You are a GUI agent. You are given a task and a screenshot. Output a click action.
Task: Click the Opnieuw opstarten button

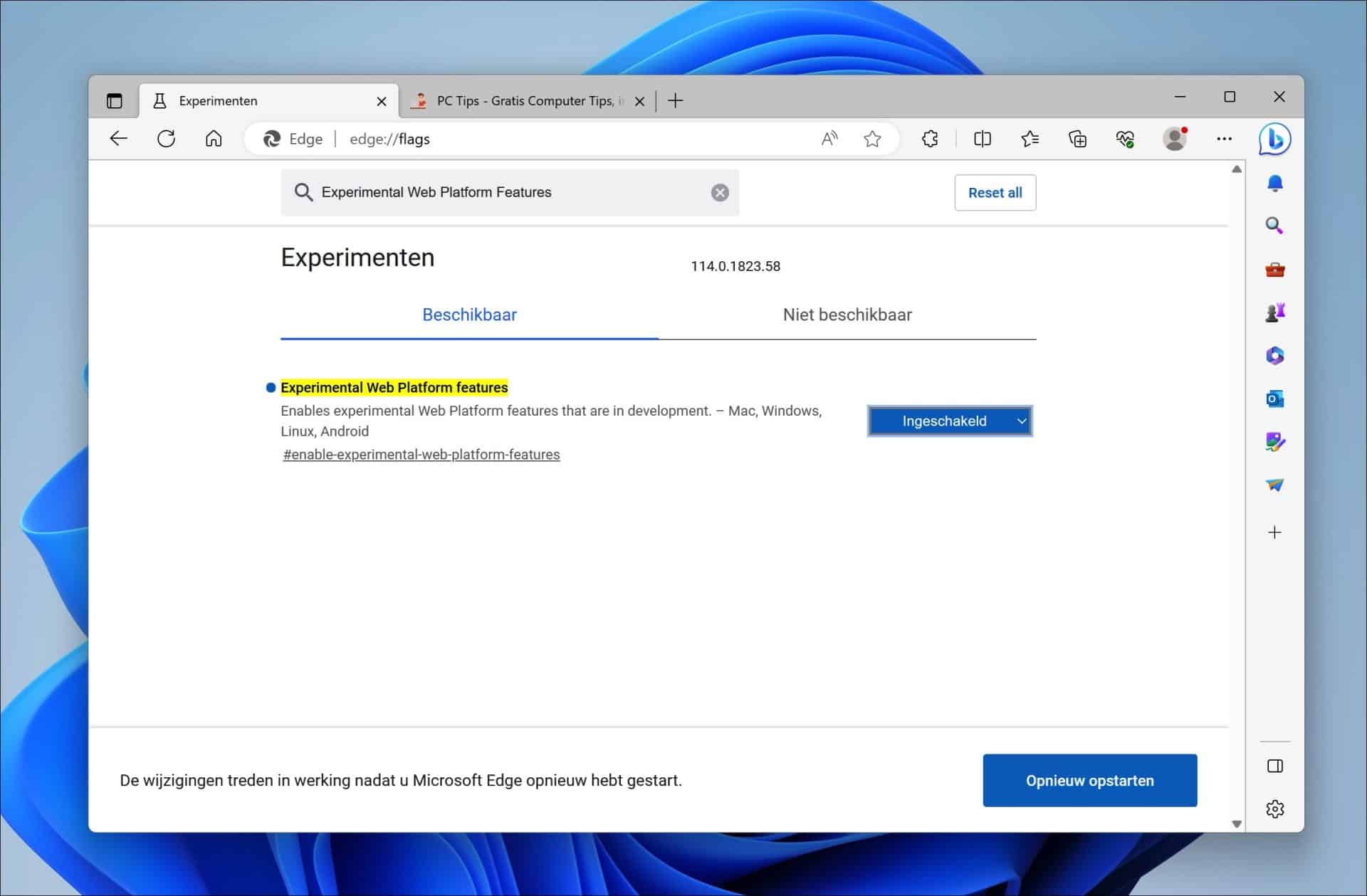point(1089,780)
